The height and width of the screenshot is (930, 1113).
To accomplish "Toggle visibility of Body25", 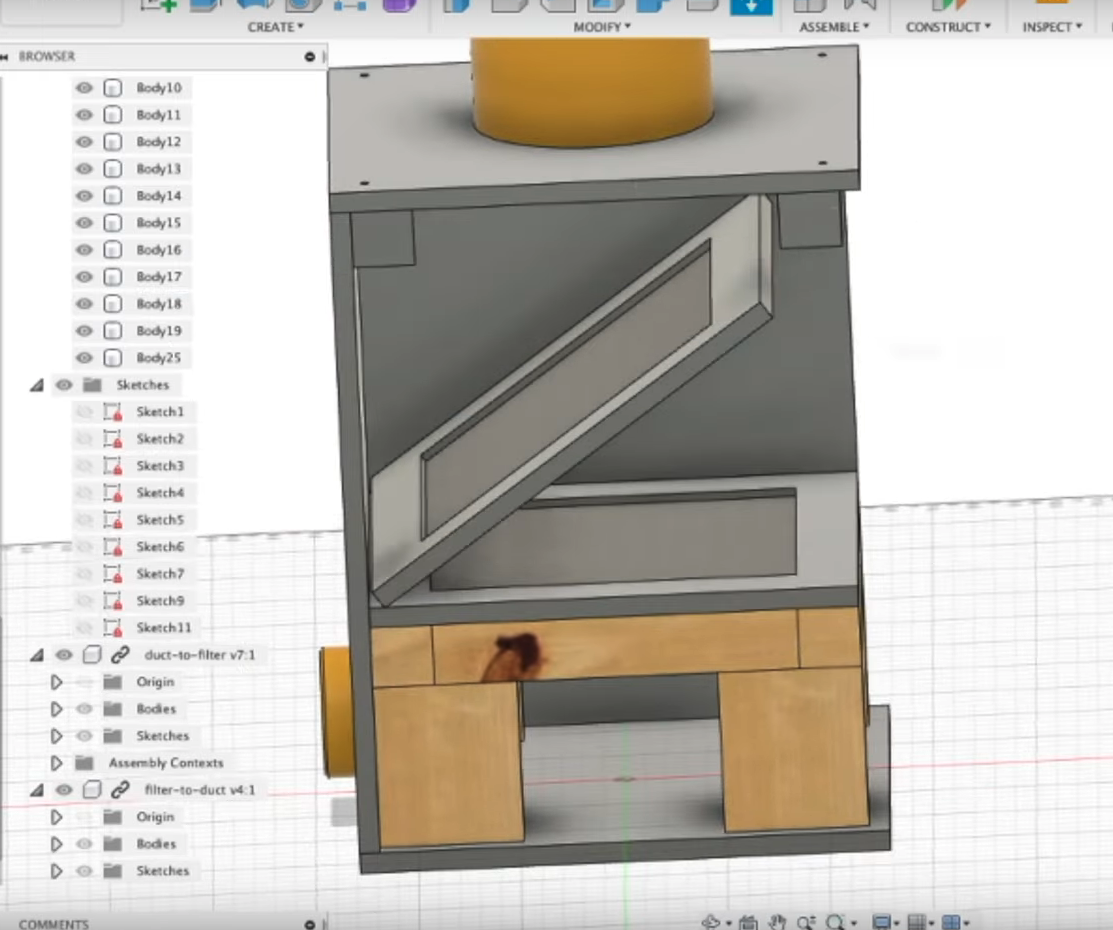I will pos(84,357).
